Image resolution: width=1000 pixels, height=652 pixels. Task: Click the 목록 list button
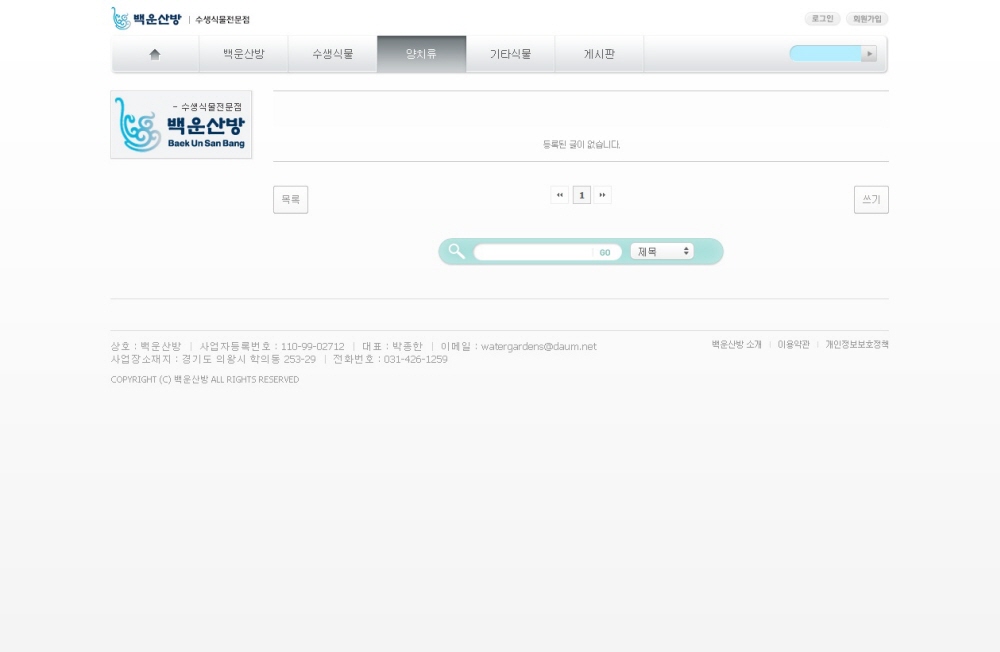(290, 200)
